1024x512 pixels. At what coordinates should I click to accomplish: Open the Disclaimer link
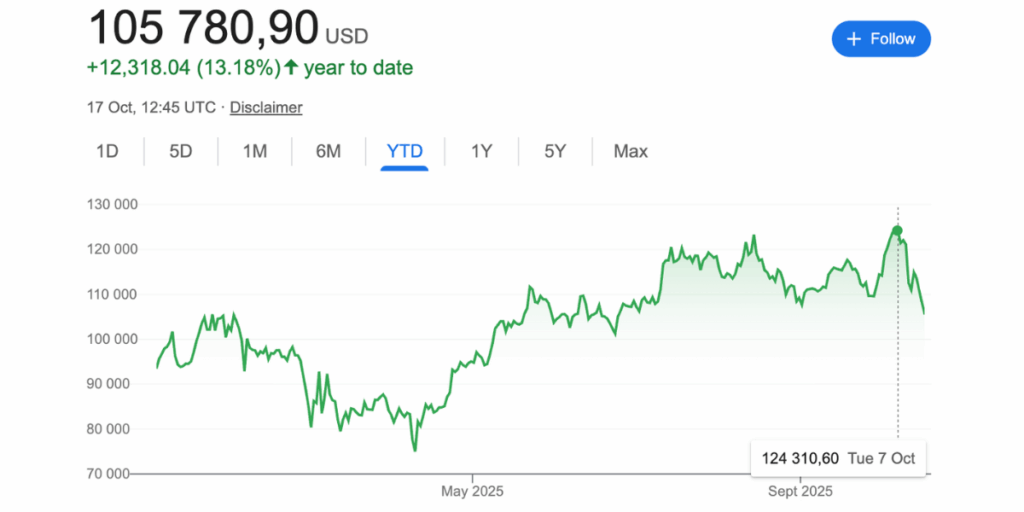[266, 107]
